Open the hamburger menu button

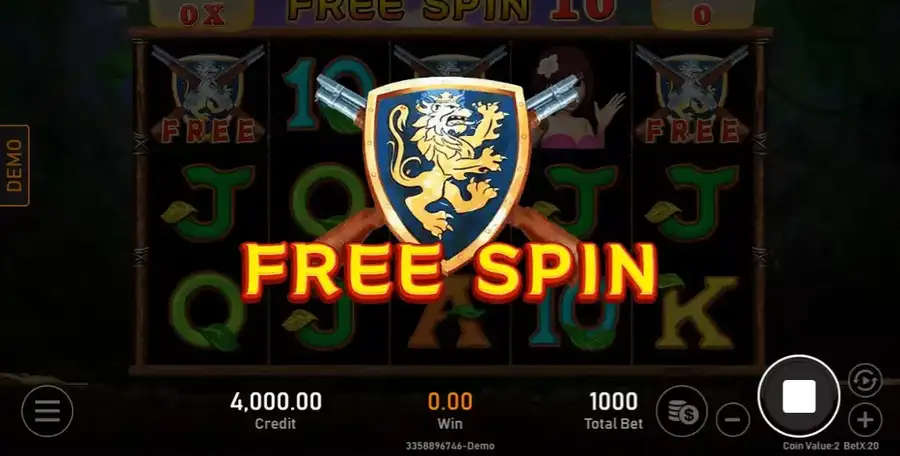click(47, 411)
